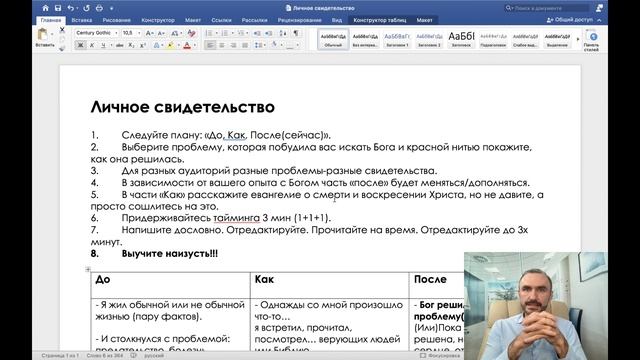Toggle subscript formatting X₂

pos(131,45)
